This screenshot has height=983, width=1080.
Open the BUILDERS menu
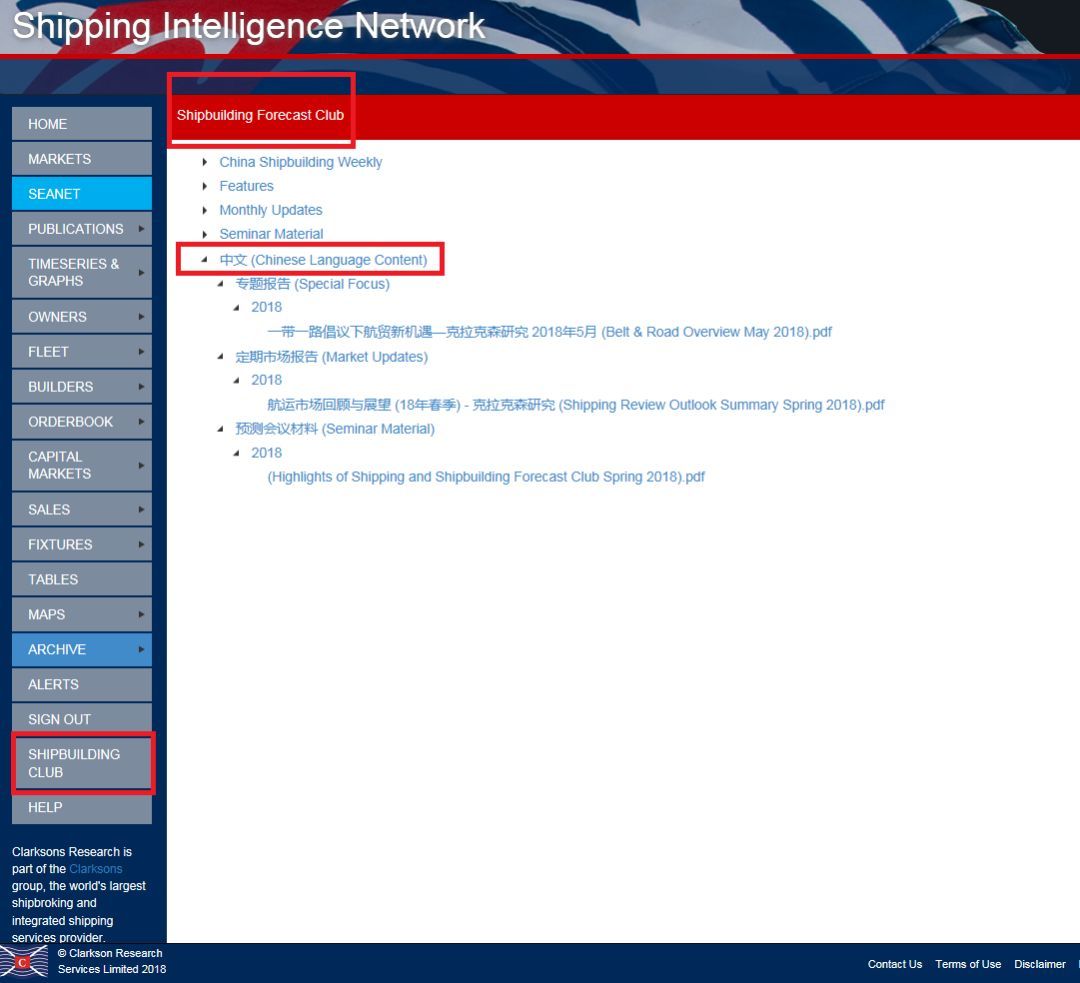pos(81,387)
